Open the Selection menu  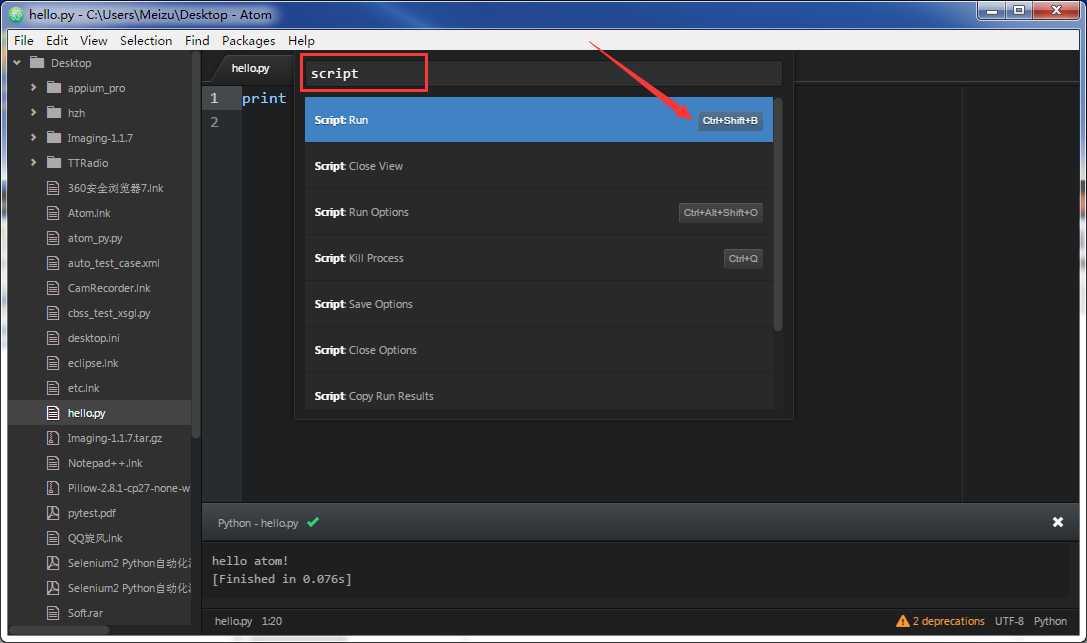click(x=146, y=40)
